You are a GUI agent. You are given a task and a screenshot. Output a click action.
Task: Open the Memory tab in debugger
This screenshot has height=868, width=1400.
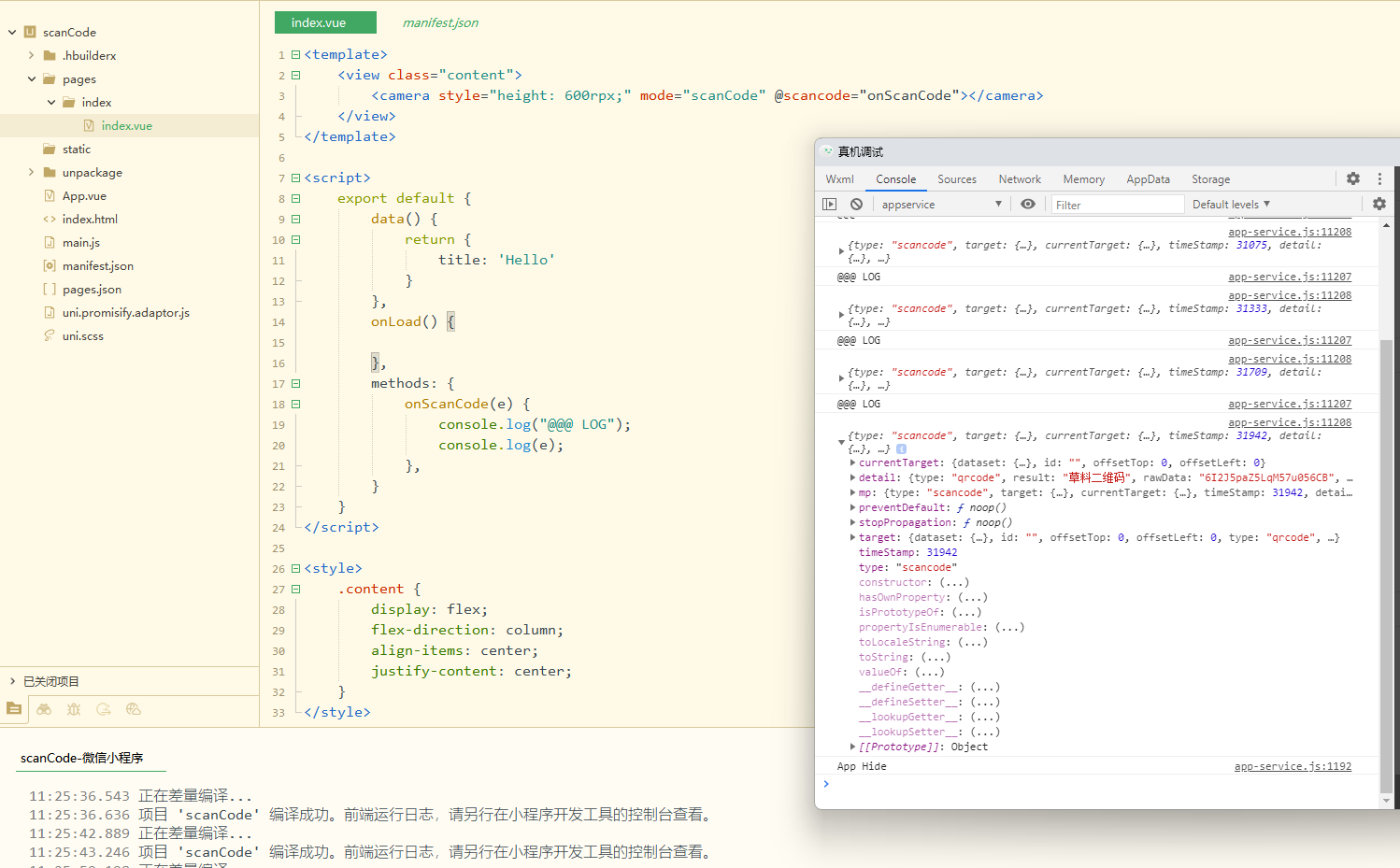1083,178
